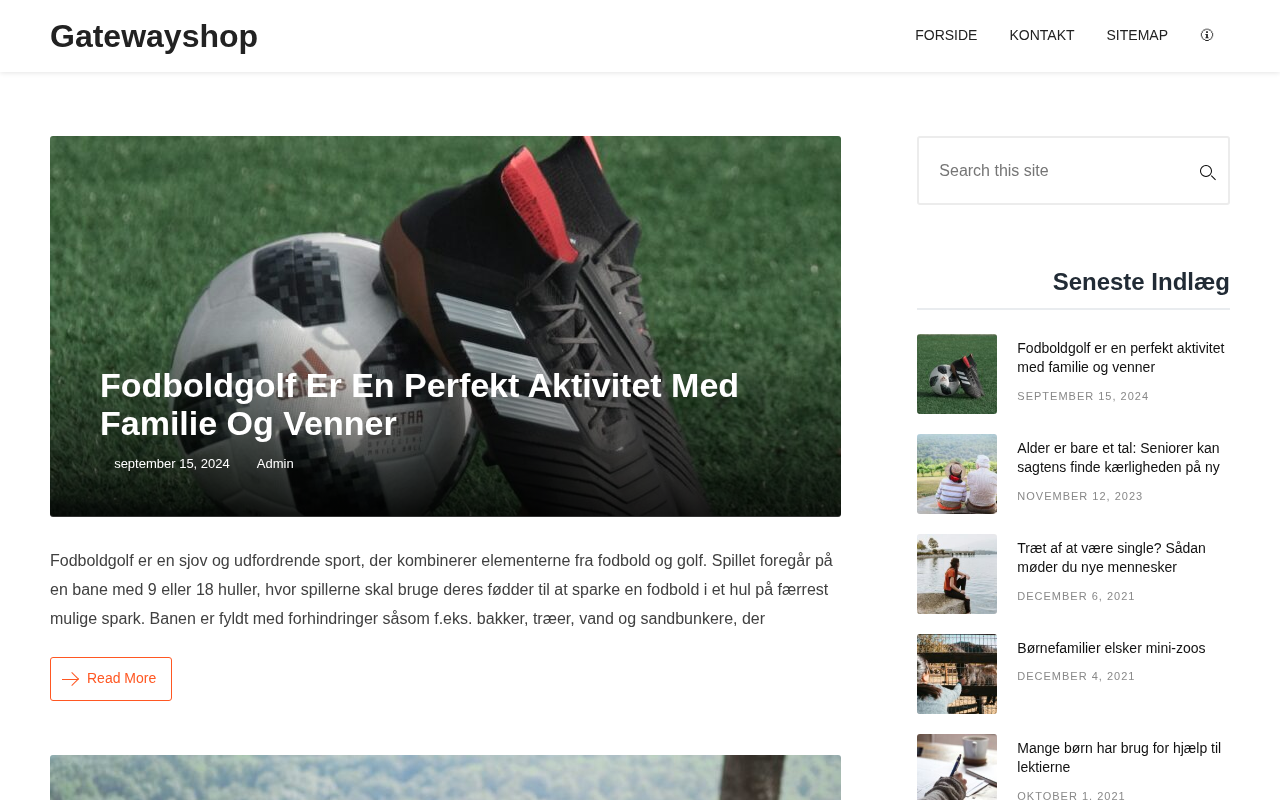The height and width of the screenshot is (800, 1280).
Task: Click the search magnifier icon
Action: coord(1207,172)
